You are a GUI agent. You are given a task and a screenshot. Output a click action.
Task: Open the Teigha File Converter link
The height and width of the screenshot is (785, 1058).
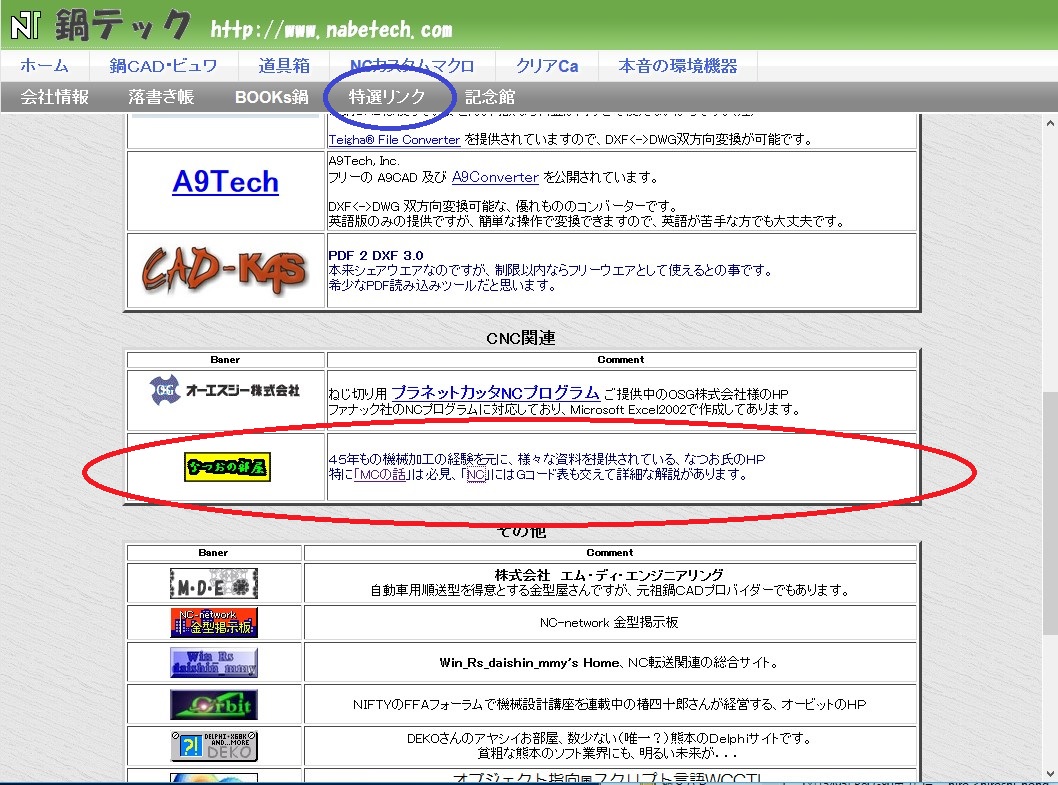pos(394,140)
